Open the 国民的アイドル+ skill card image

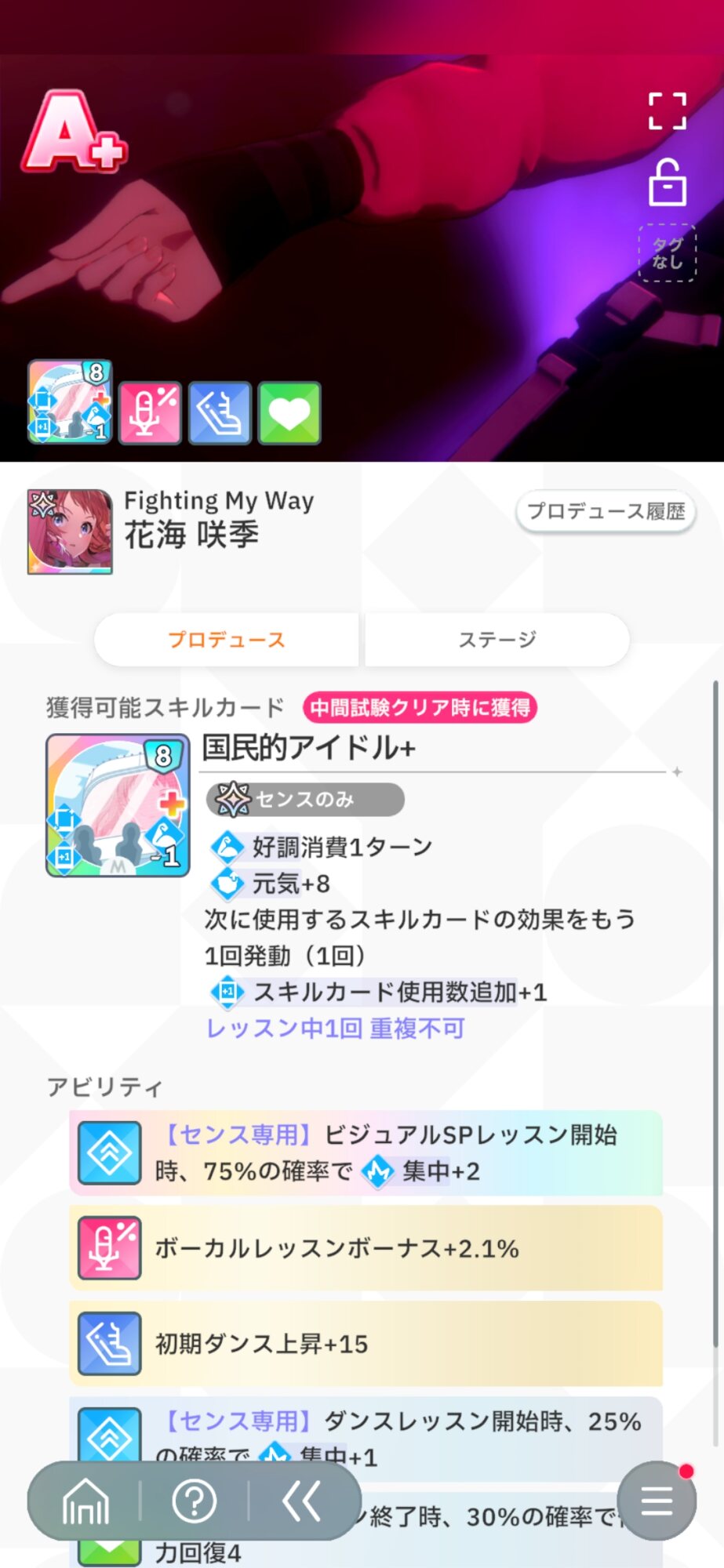coord(118,805)
